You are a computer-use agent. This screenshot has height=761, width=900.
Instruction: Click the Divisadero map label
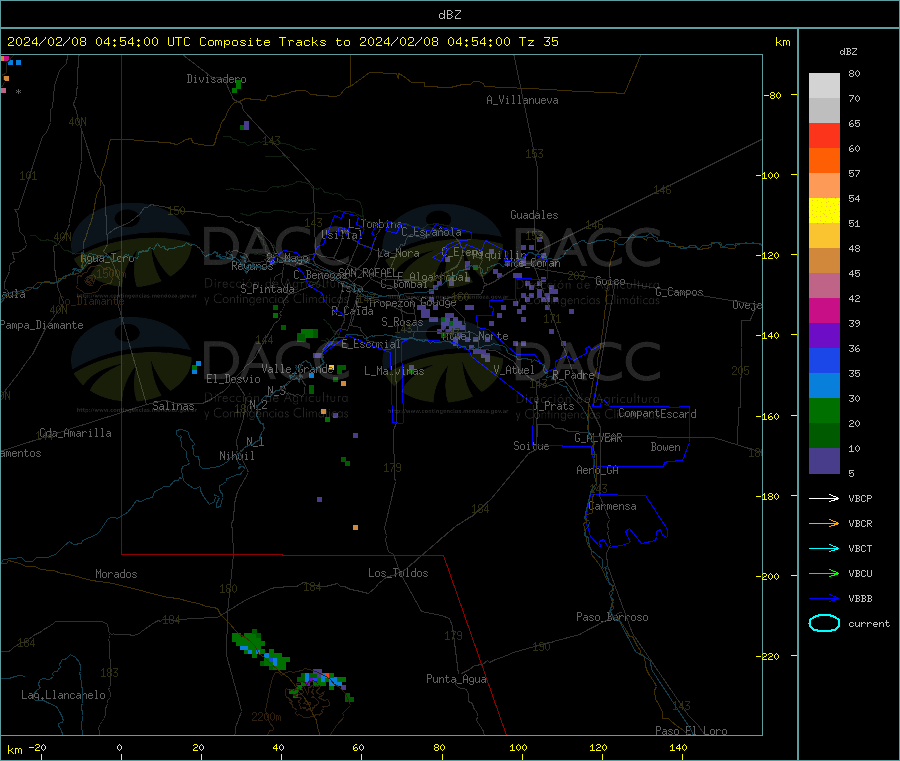pyautogui.click(x=216, y=79)
